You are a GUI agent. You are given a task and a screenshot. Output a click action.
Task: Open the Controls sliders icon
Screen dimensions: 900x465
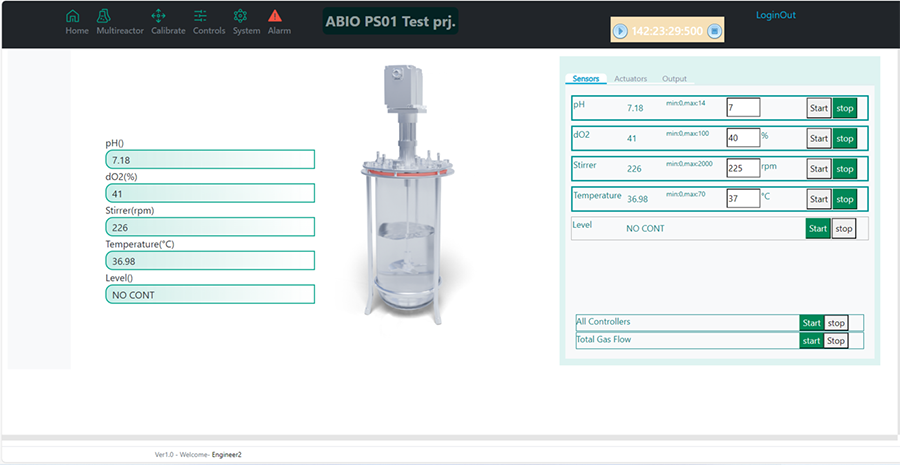pos(201,16)
